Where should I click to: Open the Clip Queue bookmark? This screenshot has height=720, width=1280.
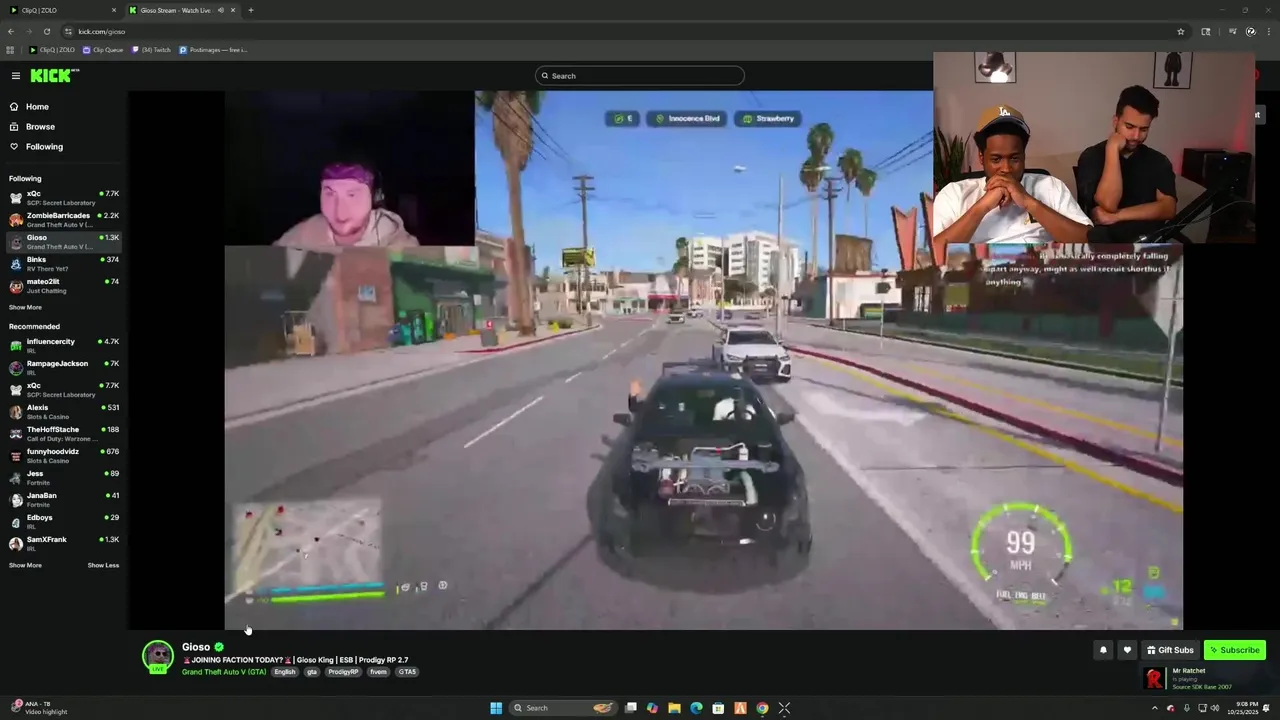103,50
